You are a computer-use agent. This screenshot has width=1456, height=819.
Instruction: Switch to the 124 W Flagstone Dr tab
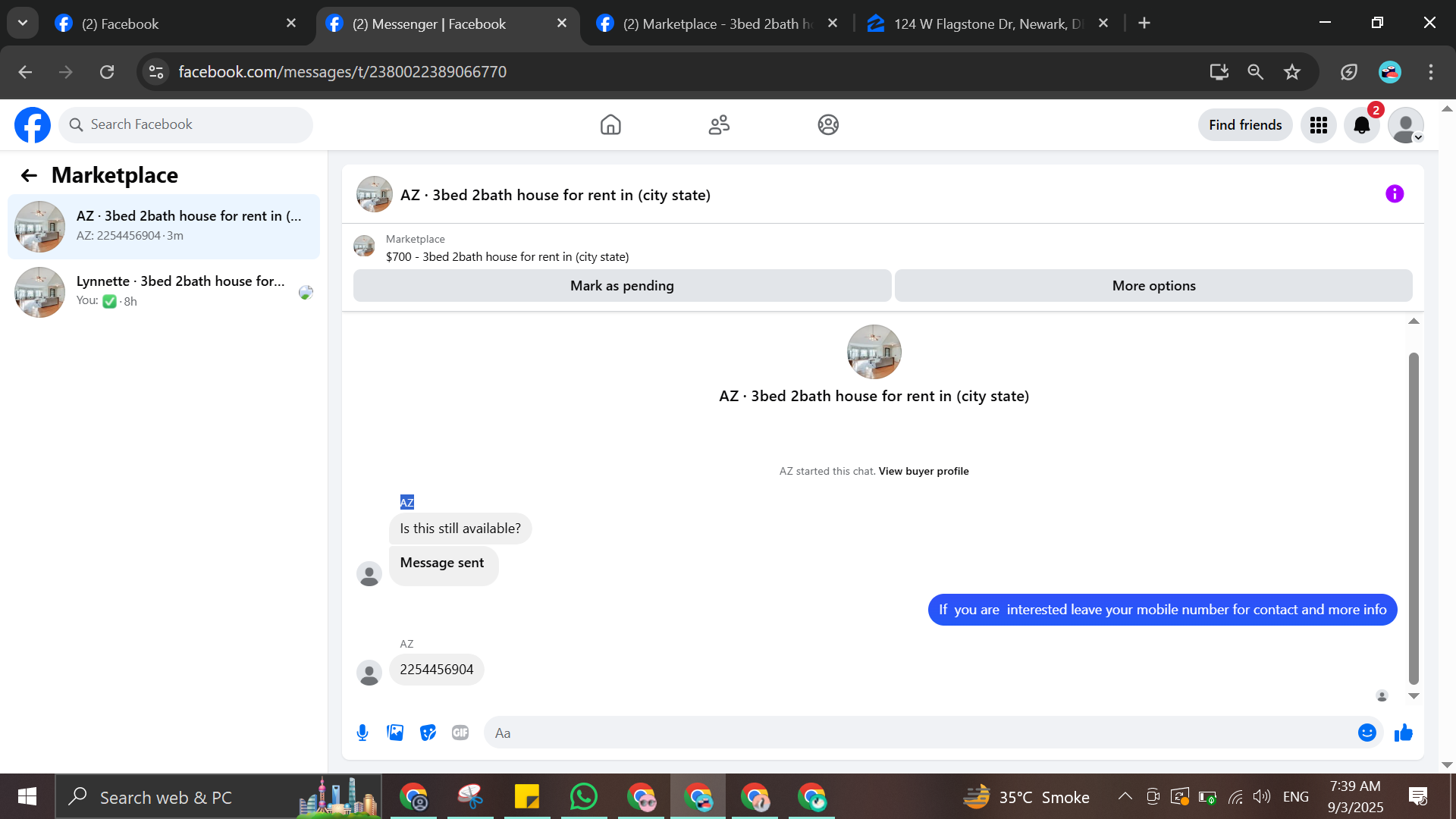pos(989,24)
